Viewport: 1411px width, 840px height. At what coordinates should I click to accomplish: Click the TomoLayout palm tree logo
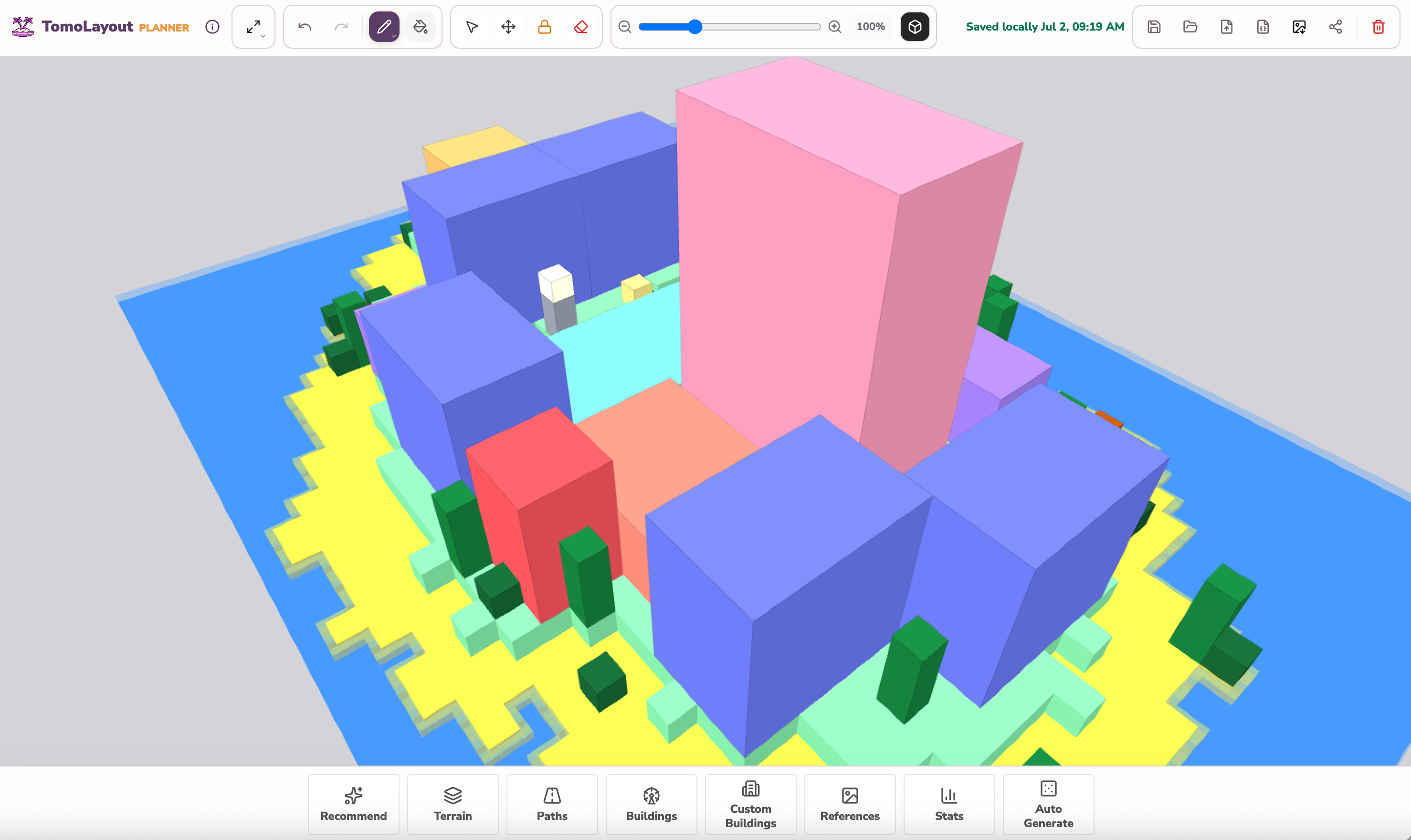pos(22,27)
